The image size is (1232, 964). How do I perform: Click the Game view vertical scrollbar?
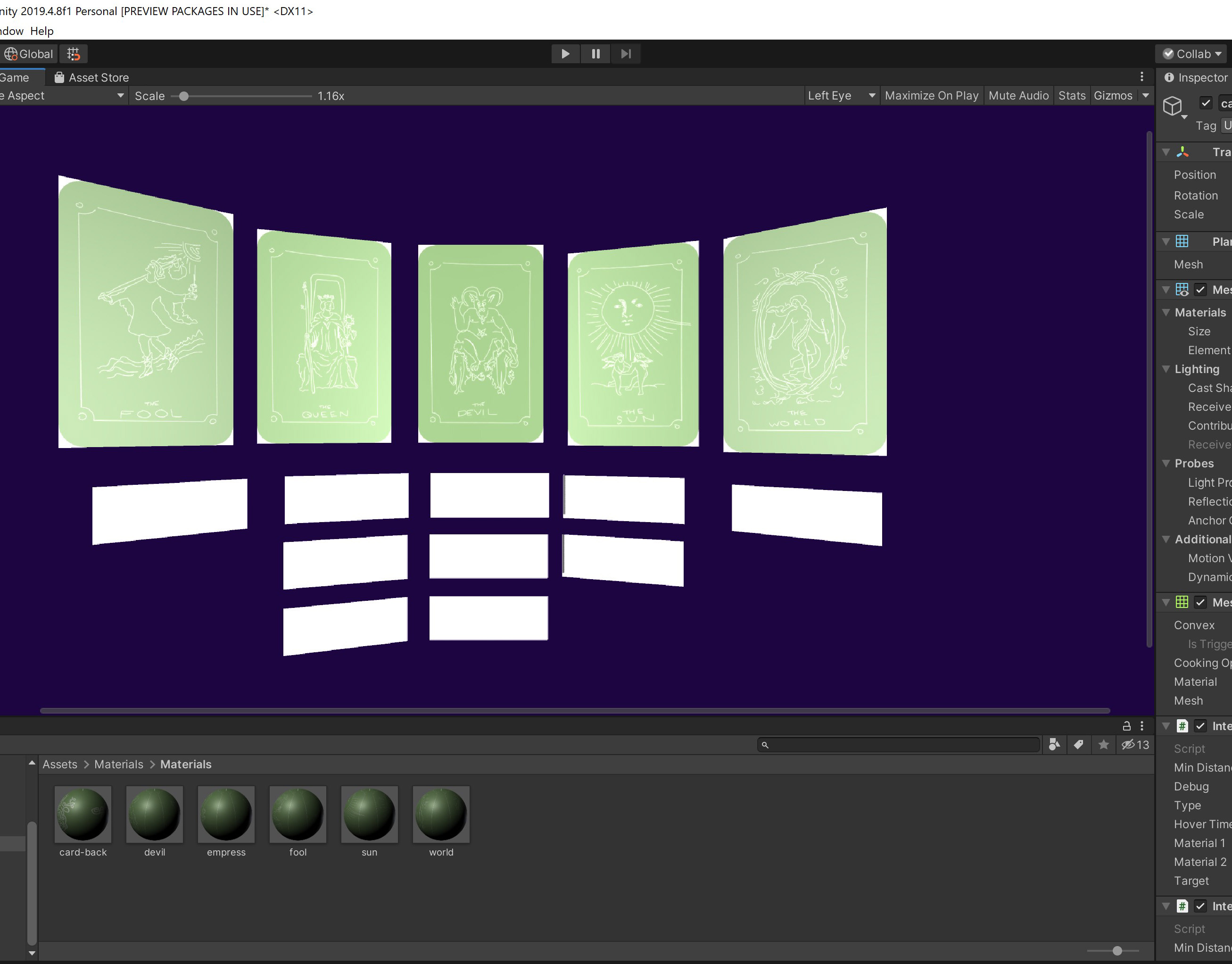[1149, 390]
